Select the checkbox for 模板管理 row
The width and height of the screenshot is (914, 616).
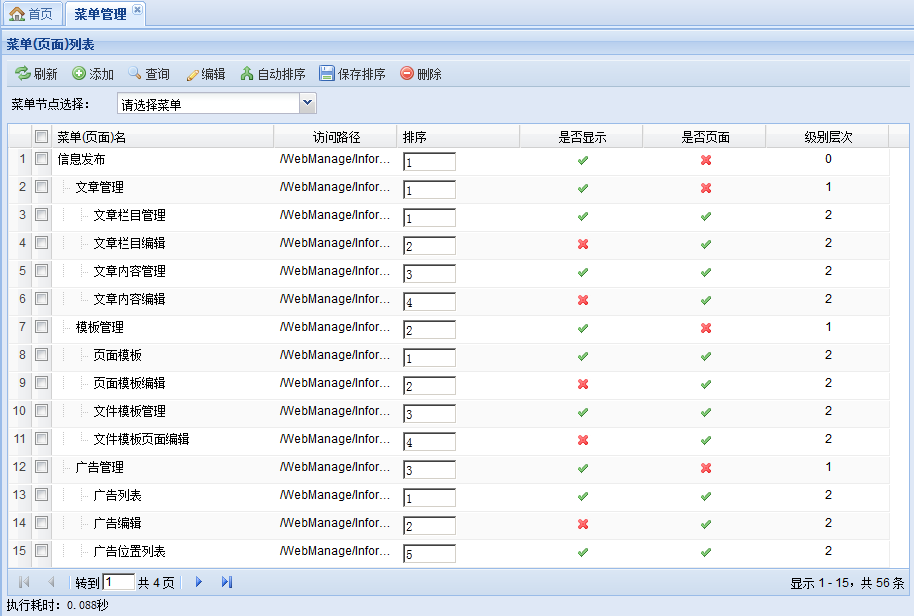(x=42, y=327)
